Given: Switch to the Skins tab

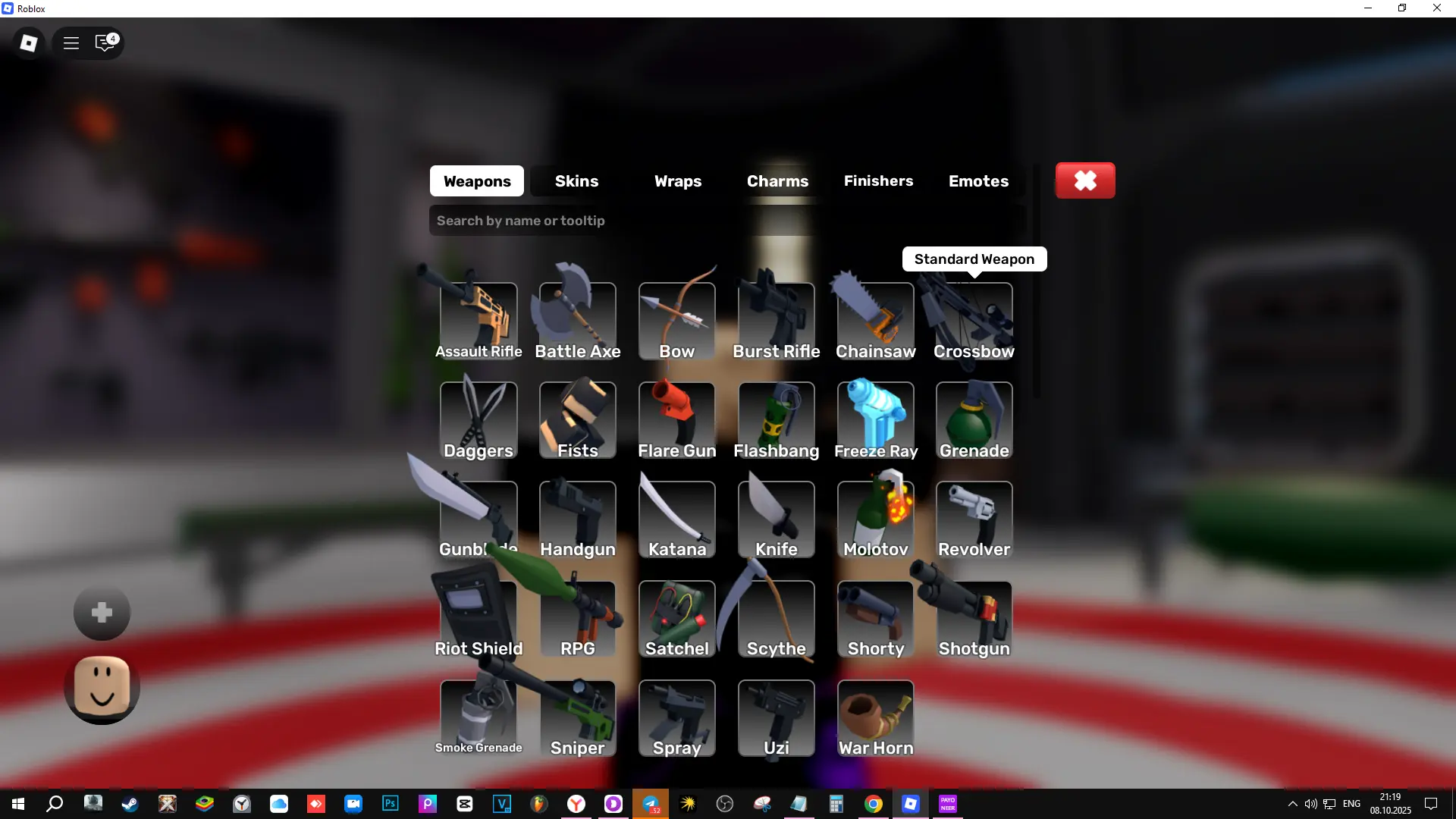Looking at the screenshot, I should point(576,181).
